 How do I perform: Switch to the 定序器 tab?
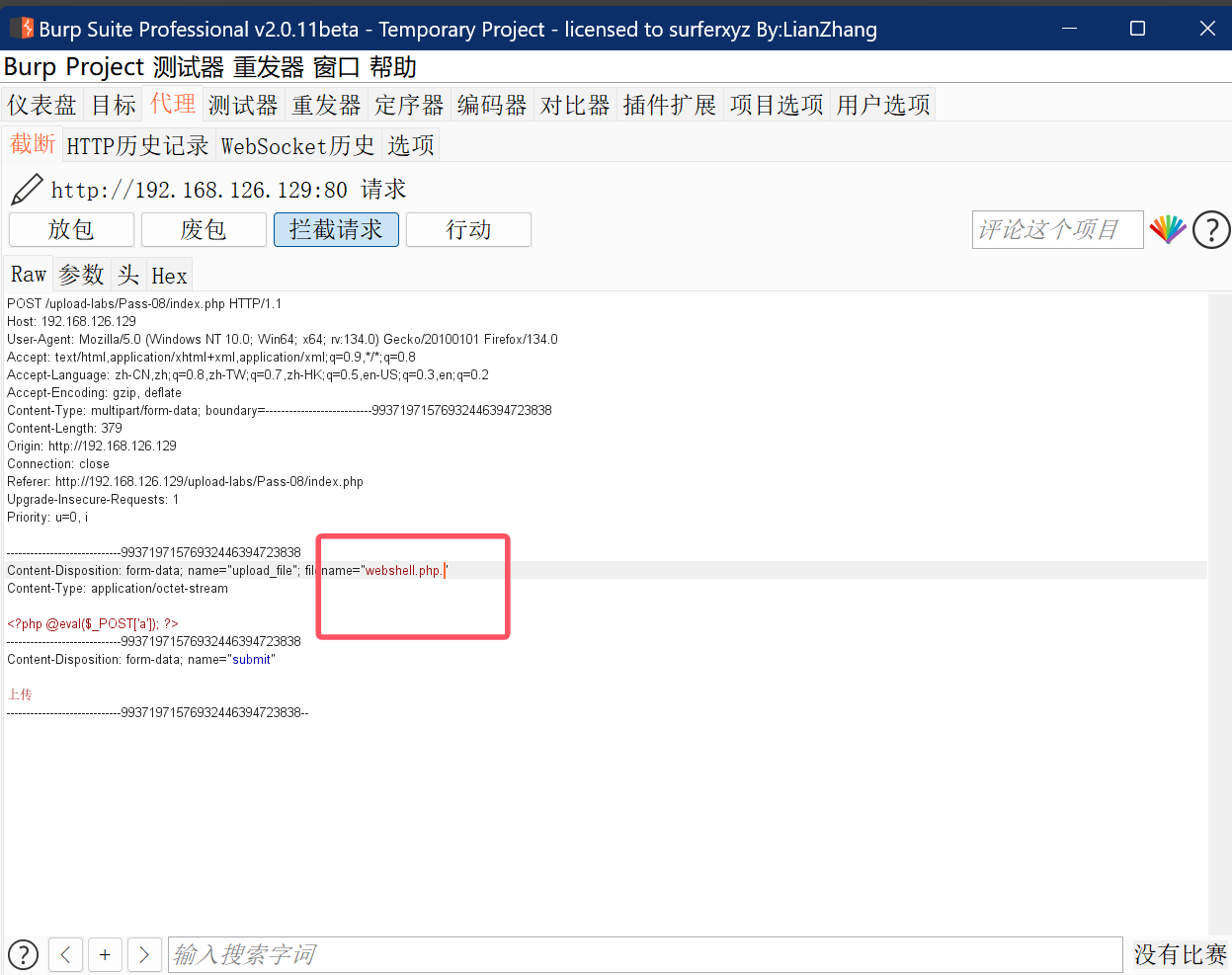[x=409, y=105]
